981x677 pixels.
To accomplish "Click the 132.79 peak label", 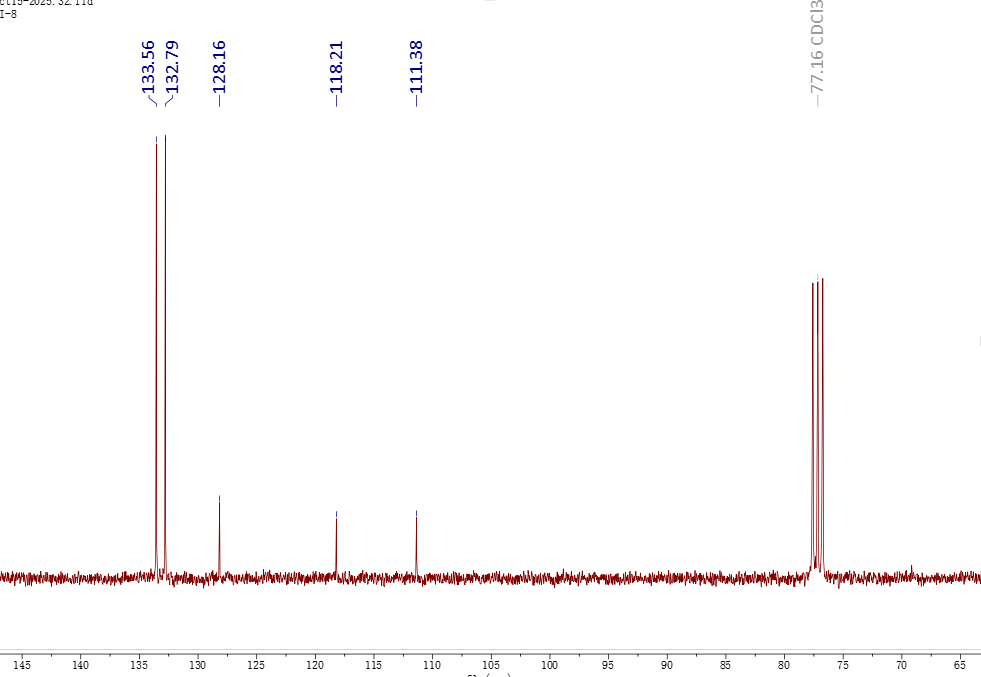I will (x=171, y=66).
